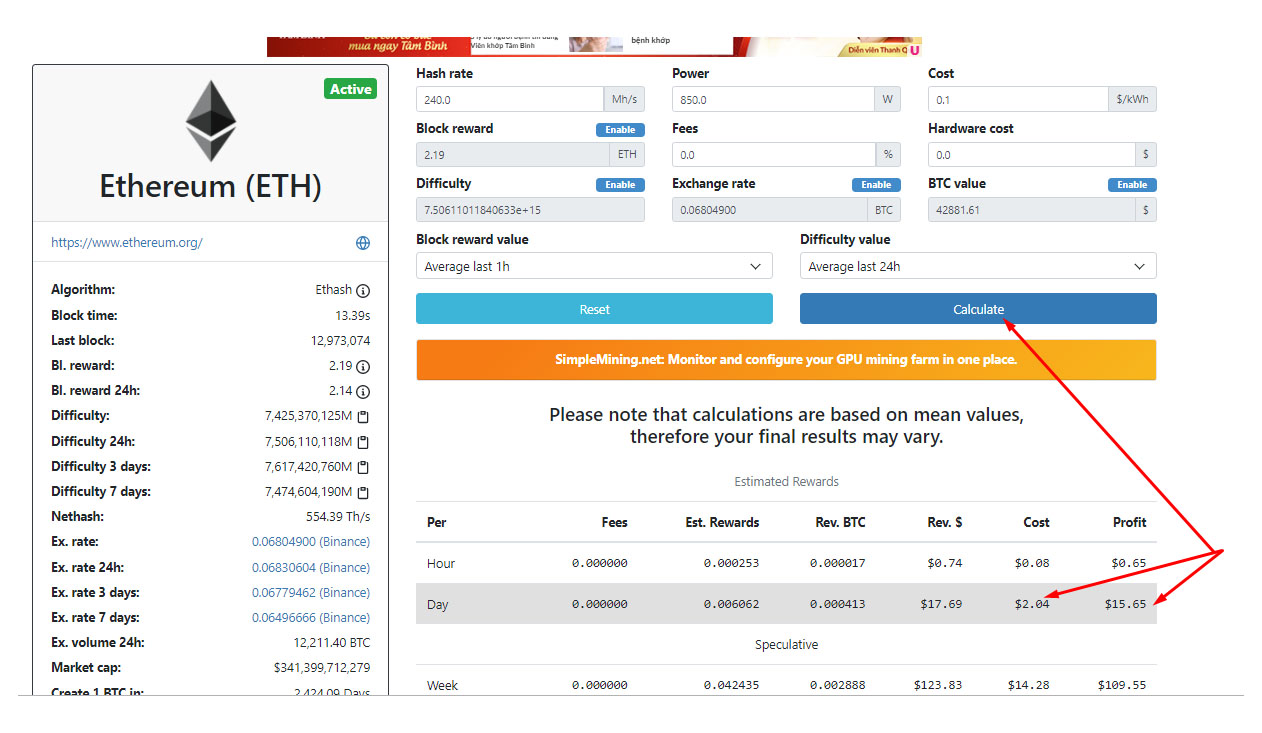1262x733 pixels.
Task: Click the Ethereum (ETH) heading
Action: point(210,187)
